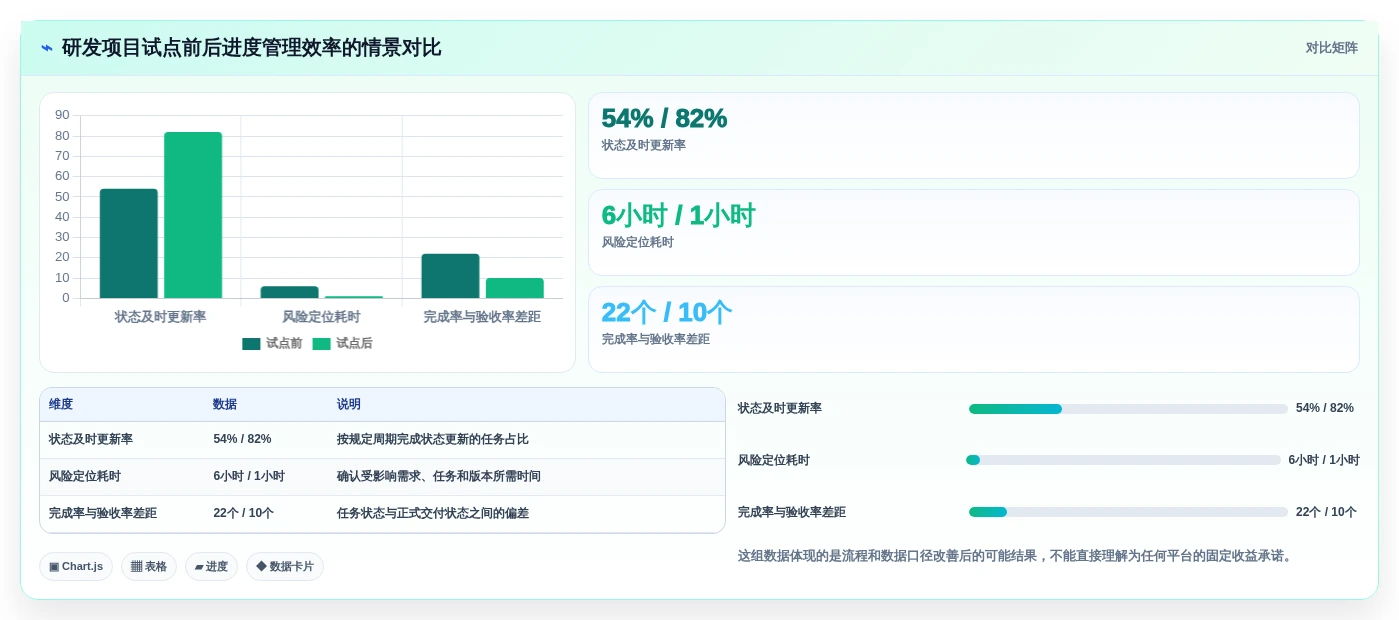The height and width of the screenshot is (620, 1399).
Task: Click the 表格 tag chip
Action: point(149,567)
